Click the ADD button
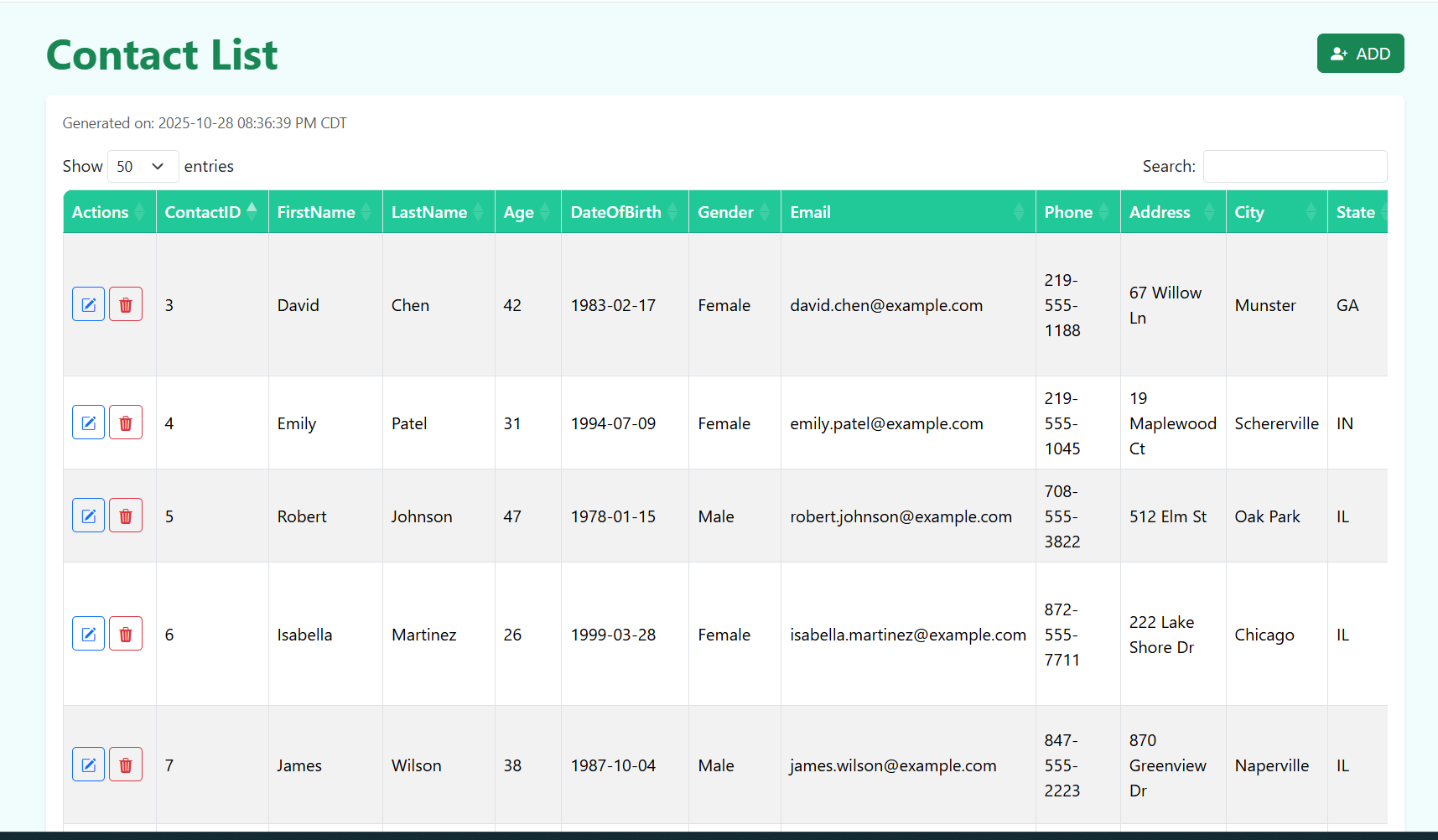Viewport: 1438px width, 840px height. point(1360,53)
